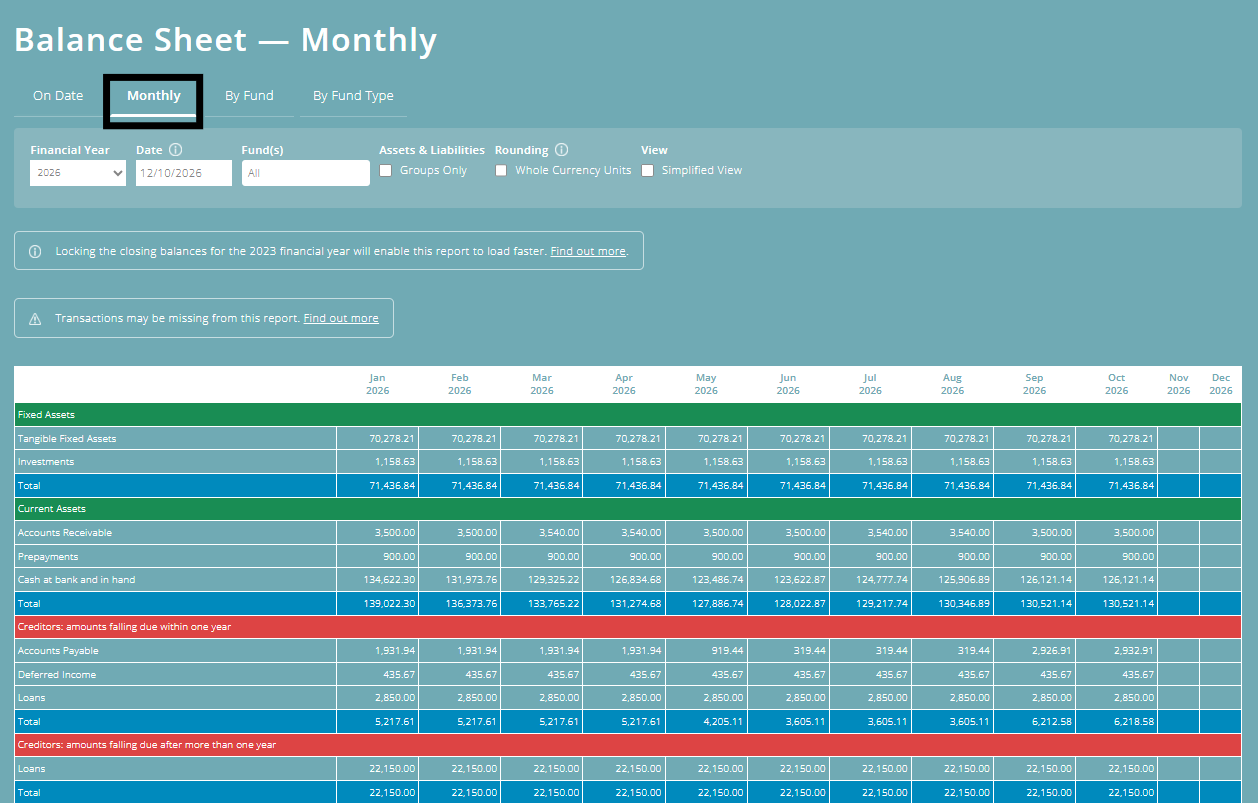Click Current Assets total 129,217.74
Image resolution: width=1258 pixels, height=803 pixels.
coord(880,604)
